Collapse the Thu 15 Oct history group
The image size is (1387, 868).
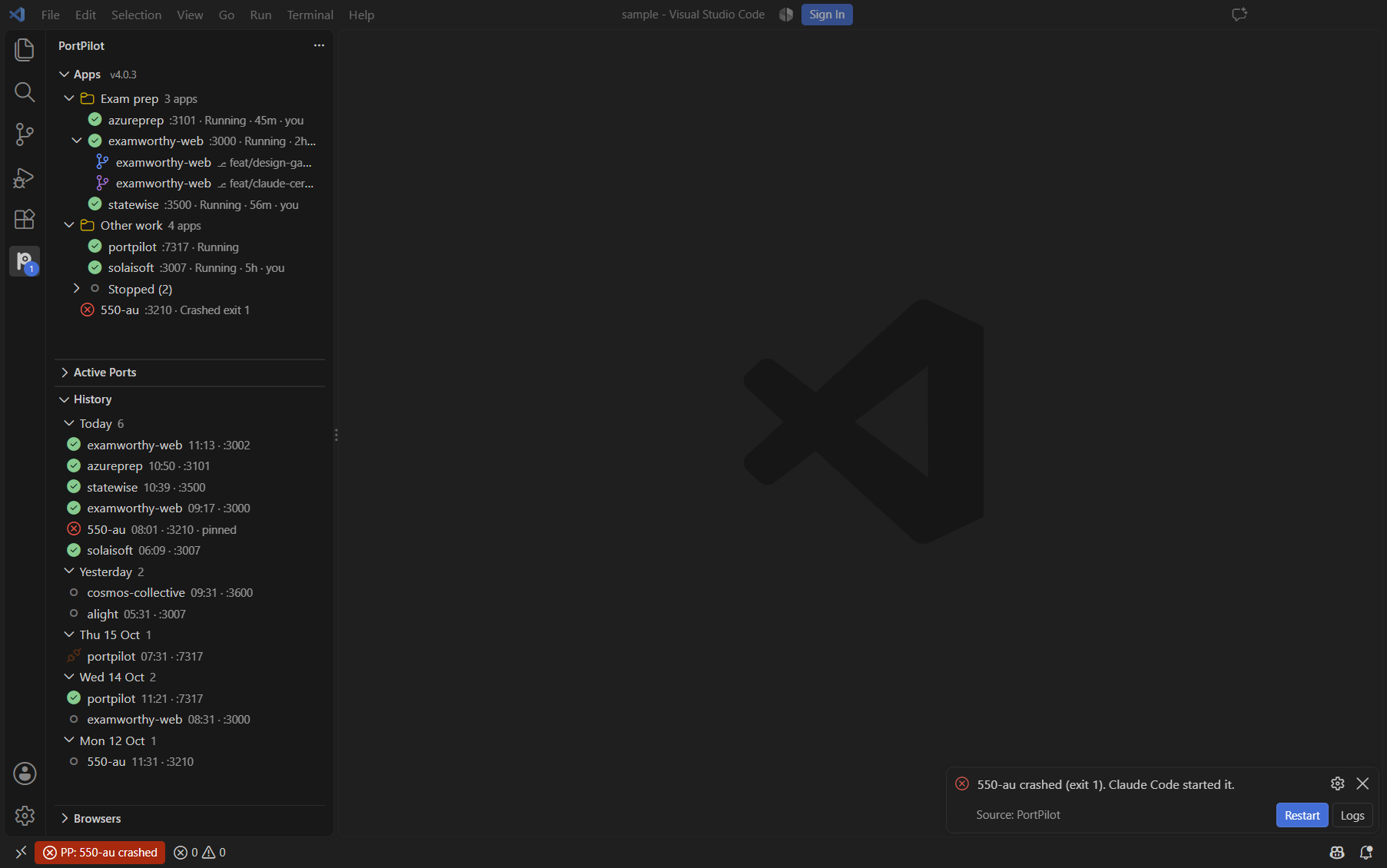(x=69, y=634)
